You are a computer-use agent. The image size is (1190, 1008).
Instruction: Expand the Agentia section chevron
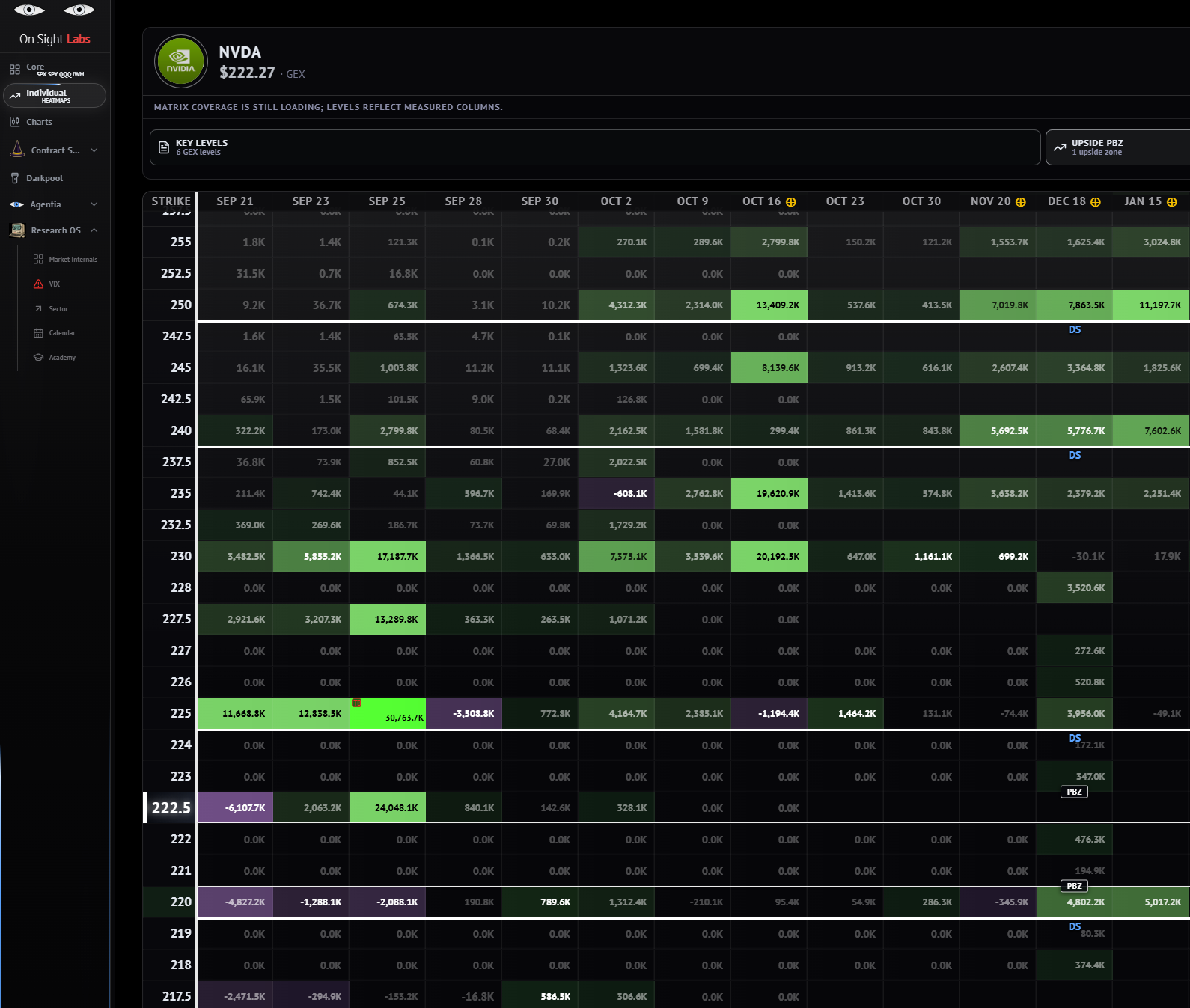tap(94, 204)
